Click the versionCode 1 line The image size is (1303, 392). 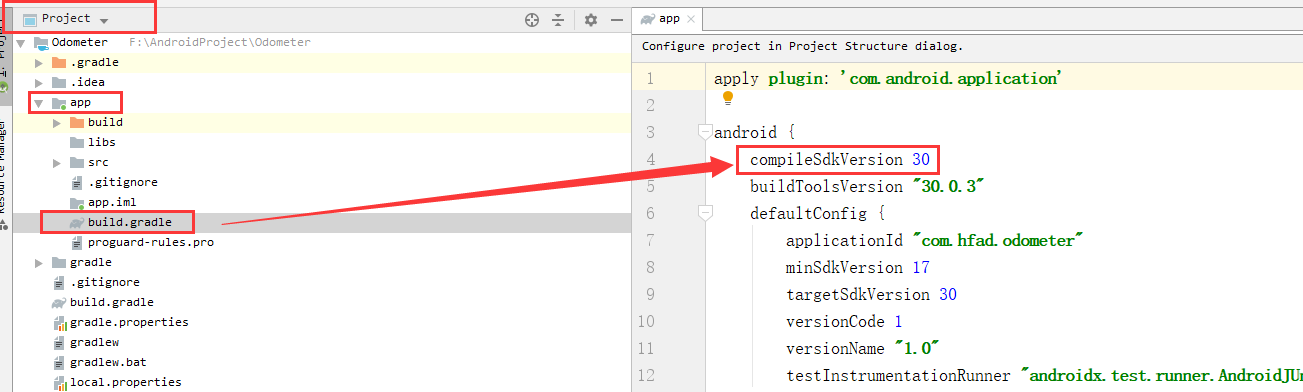(x=844, y=321)
